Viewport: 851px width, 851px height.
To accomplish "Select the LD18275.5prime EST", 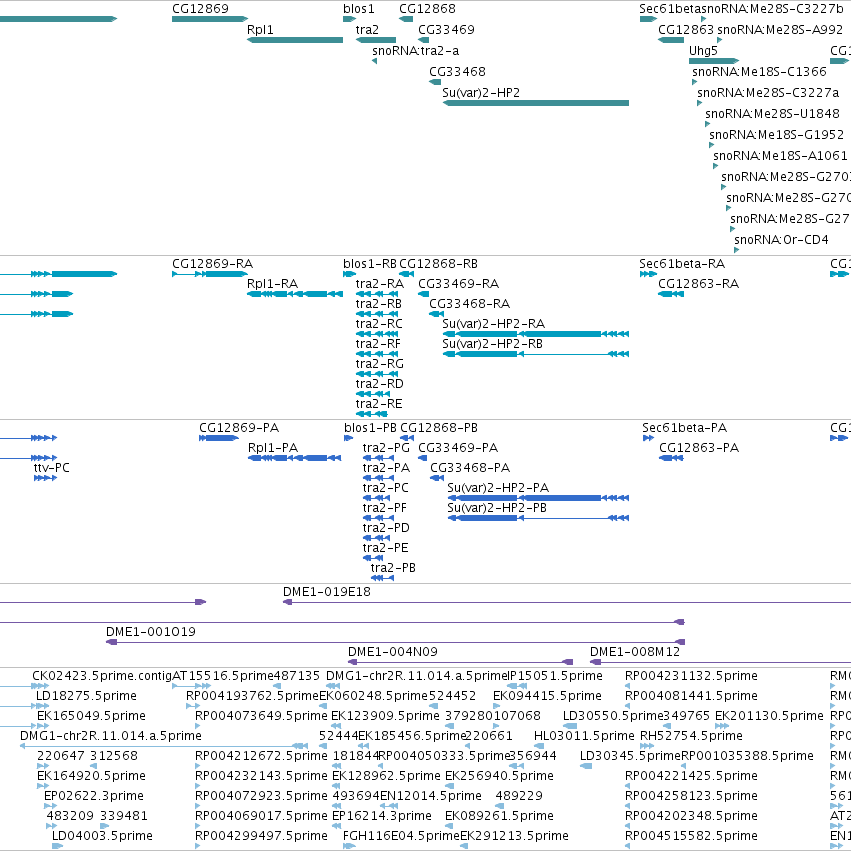I will pos(24,706).
